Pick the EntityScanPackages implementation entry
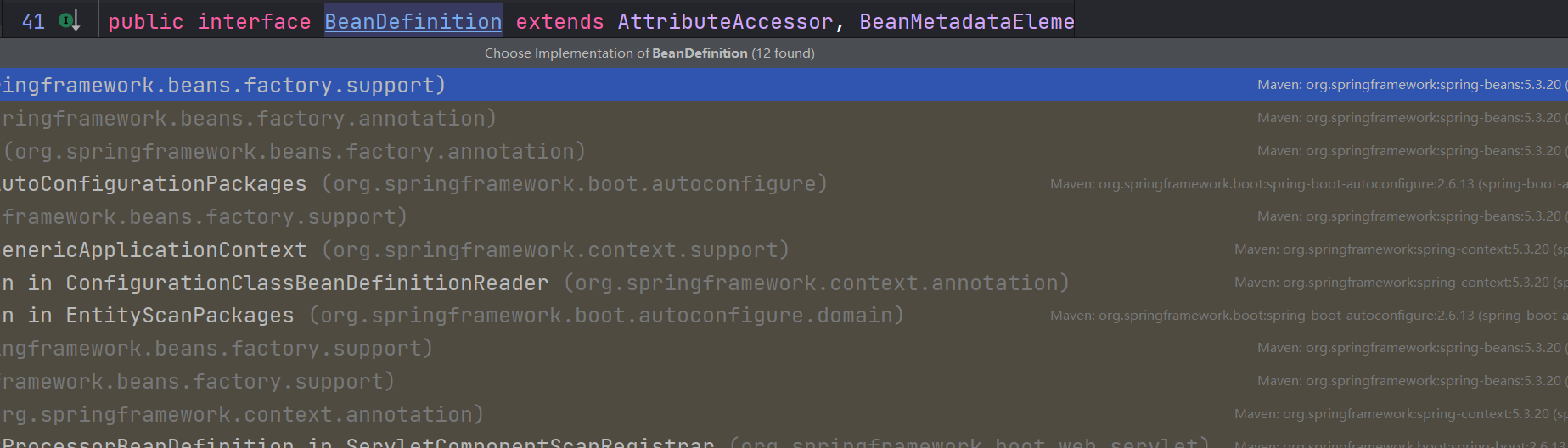Viewport: 1568px width, 448px height. [179, 316]
